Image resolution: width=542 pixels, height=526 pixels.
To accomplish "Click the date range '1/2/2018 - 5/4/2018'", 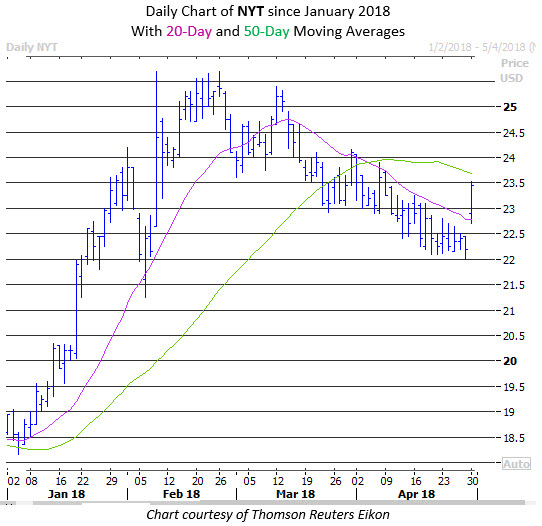I will [x=477, y=47].
